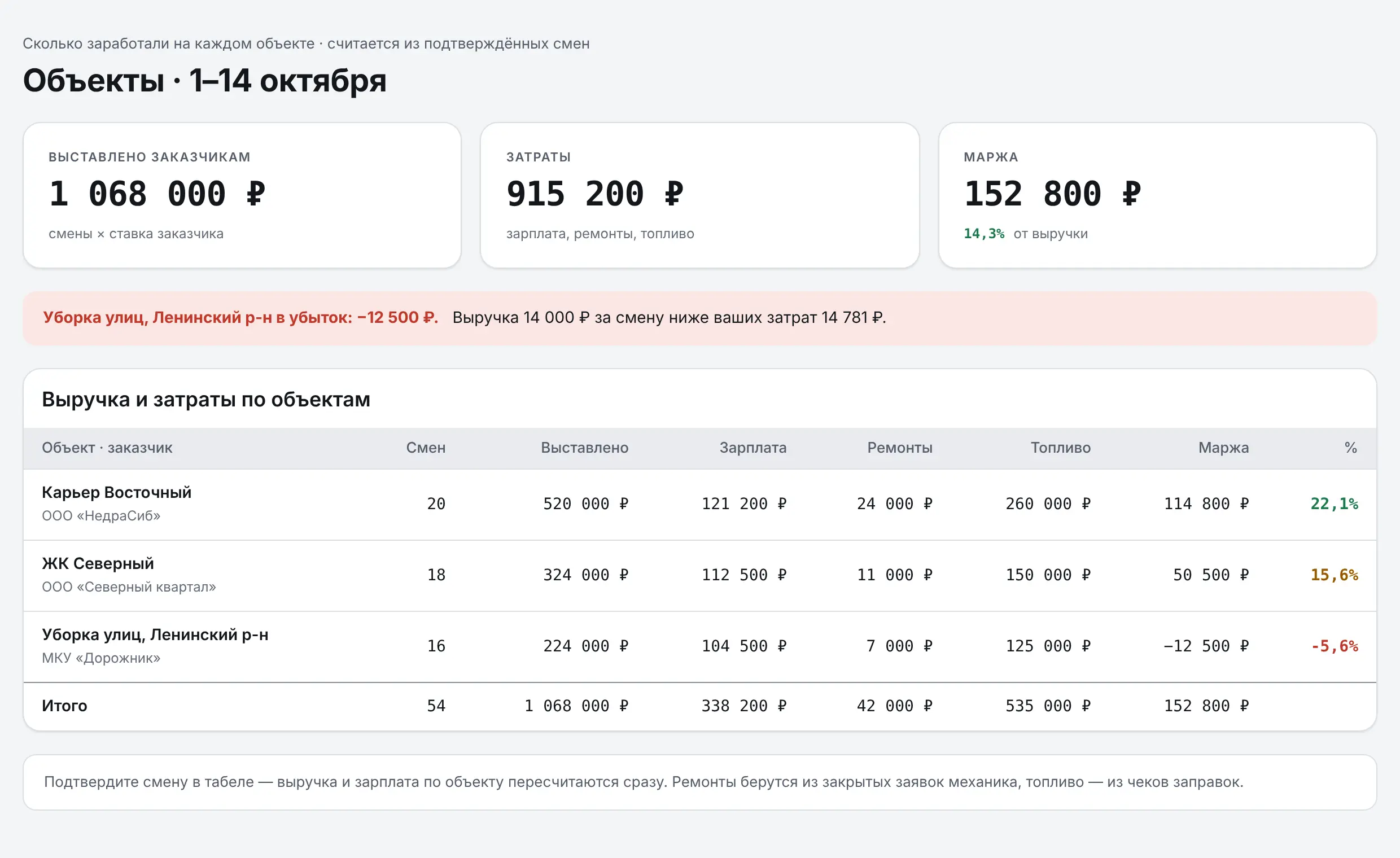
Task: Click the total fuel '535 000 ₽'
Action: tap(1048, 706)
